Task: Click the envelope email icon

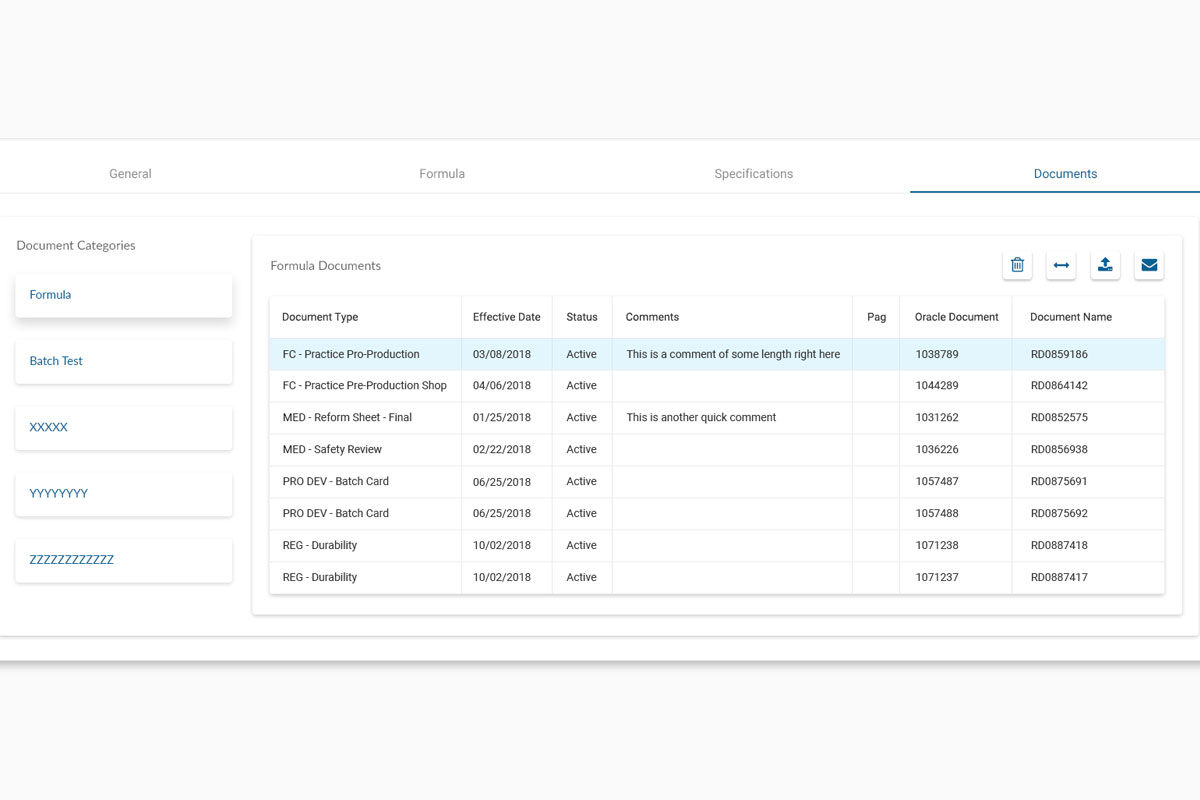Action: [x=1149, y=265]
